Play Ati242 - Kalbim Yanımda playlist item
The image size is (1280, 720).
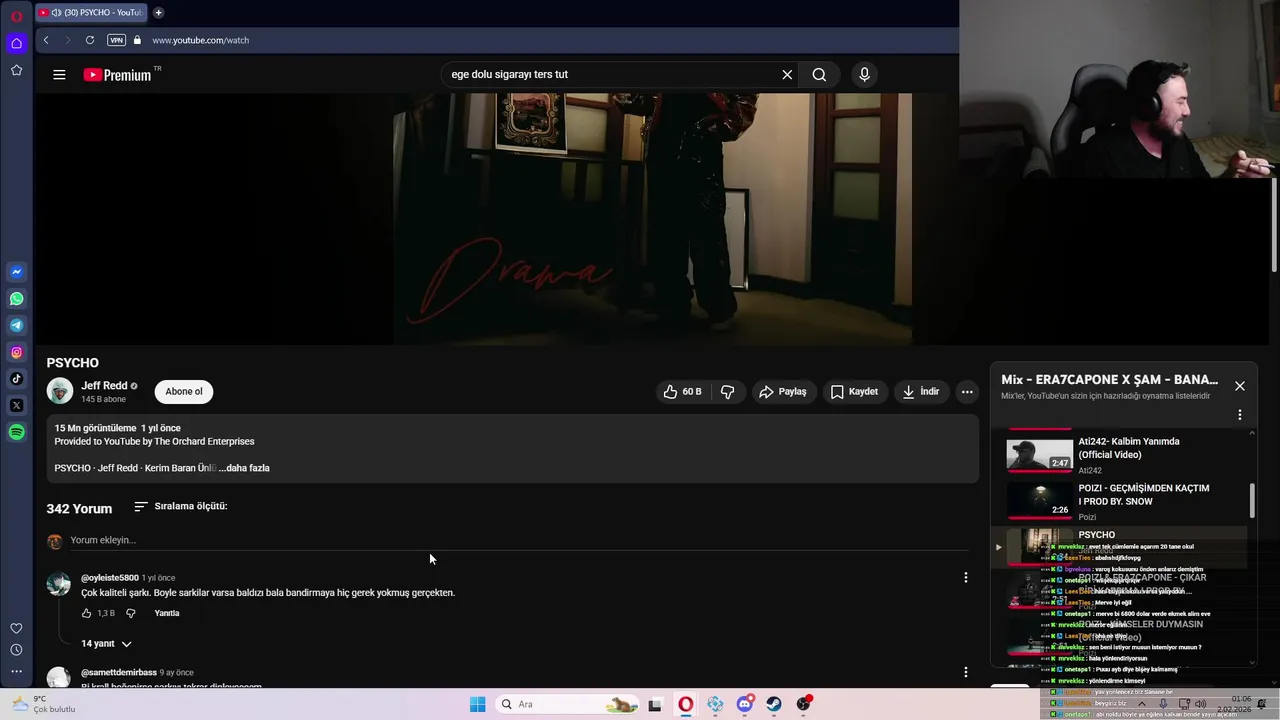(1120, 454)
